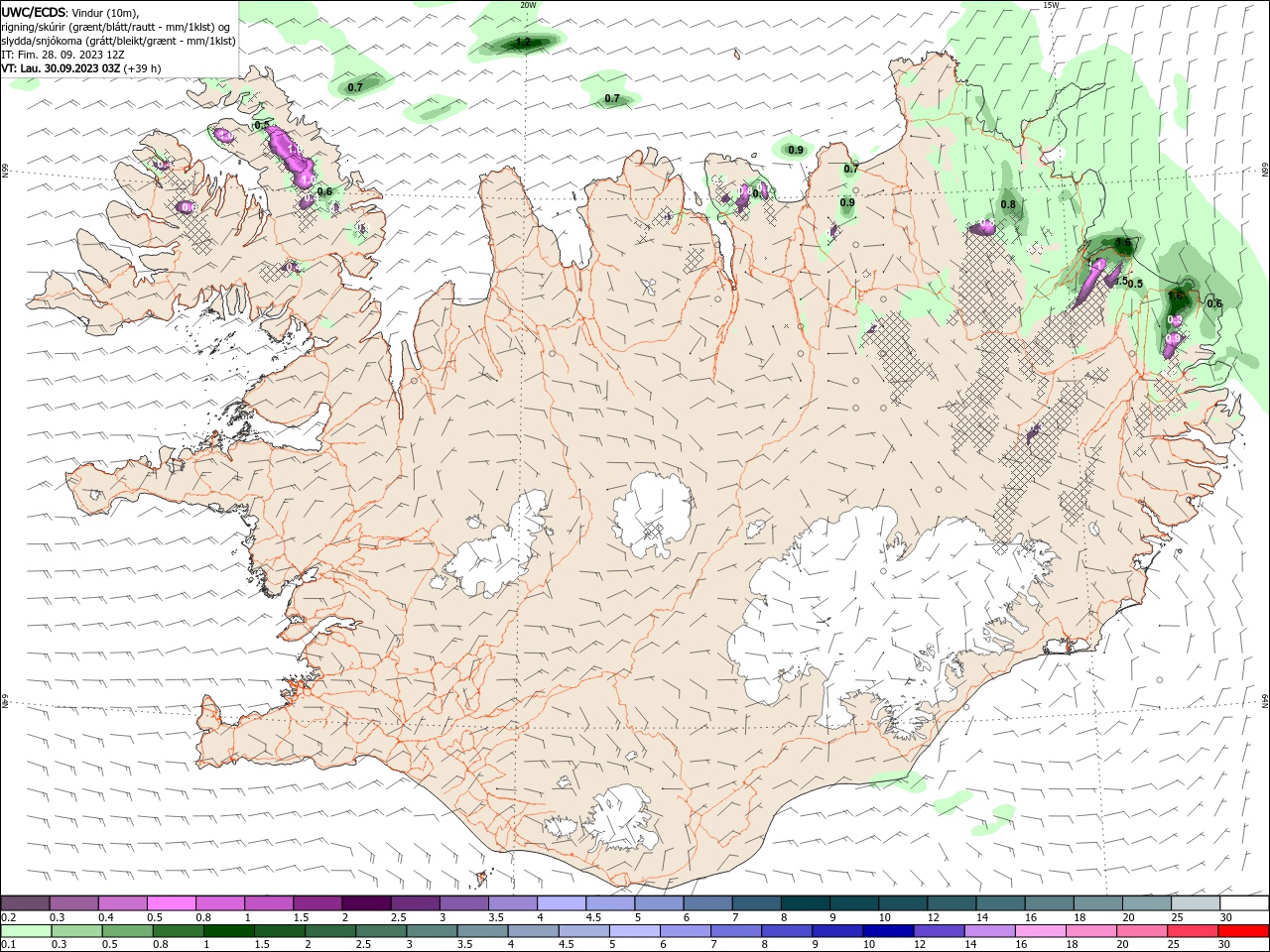Click the UWC/ECDS title text
Viewport: 1270px width, 952px height.
coord(35,12)
